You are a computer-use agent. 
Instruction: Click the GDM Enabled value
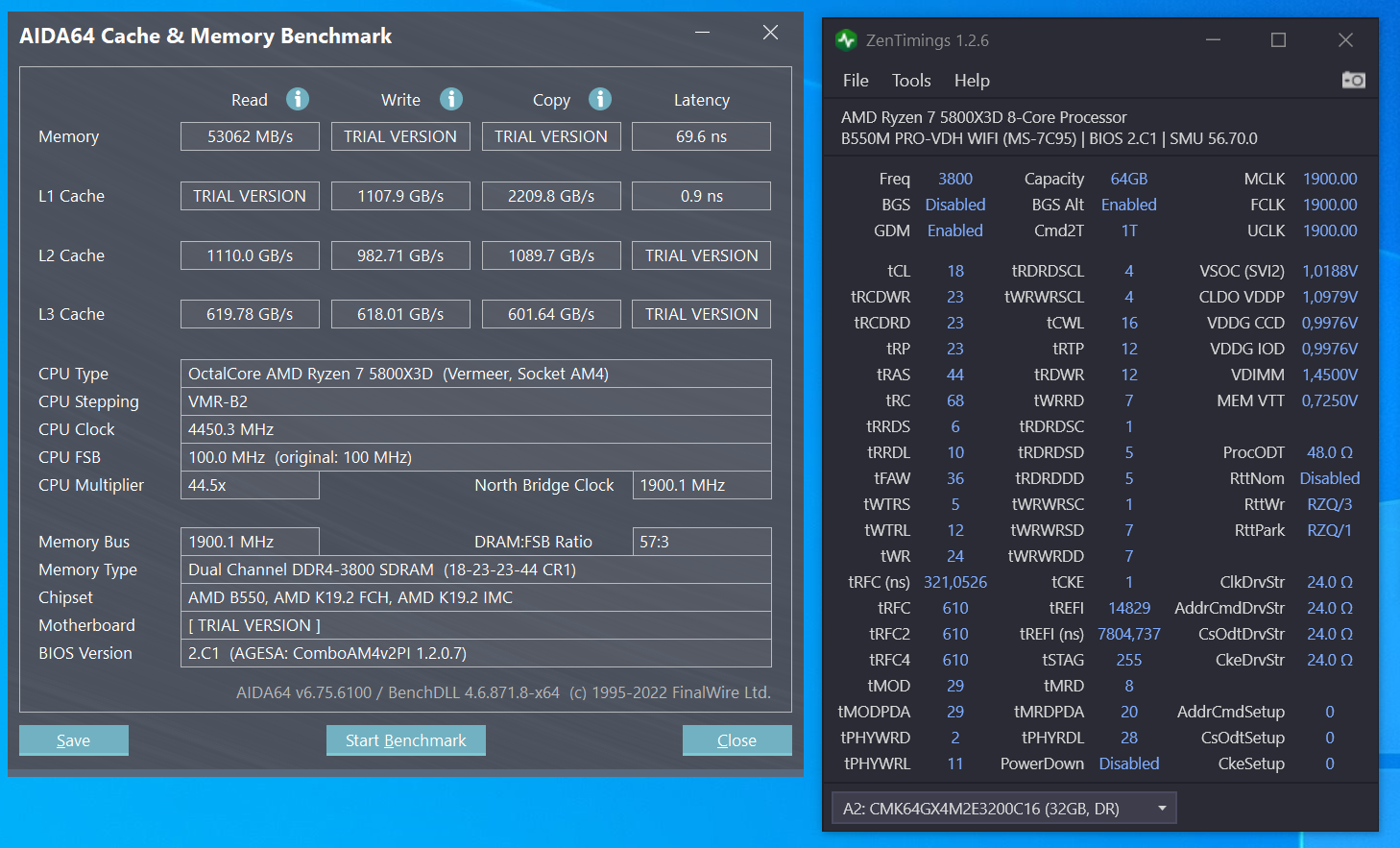[x=955, y=230]
